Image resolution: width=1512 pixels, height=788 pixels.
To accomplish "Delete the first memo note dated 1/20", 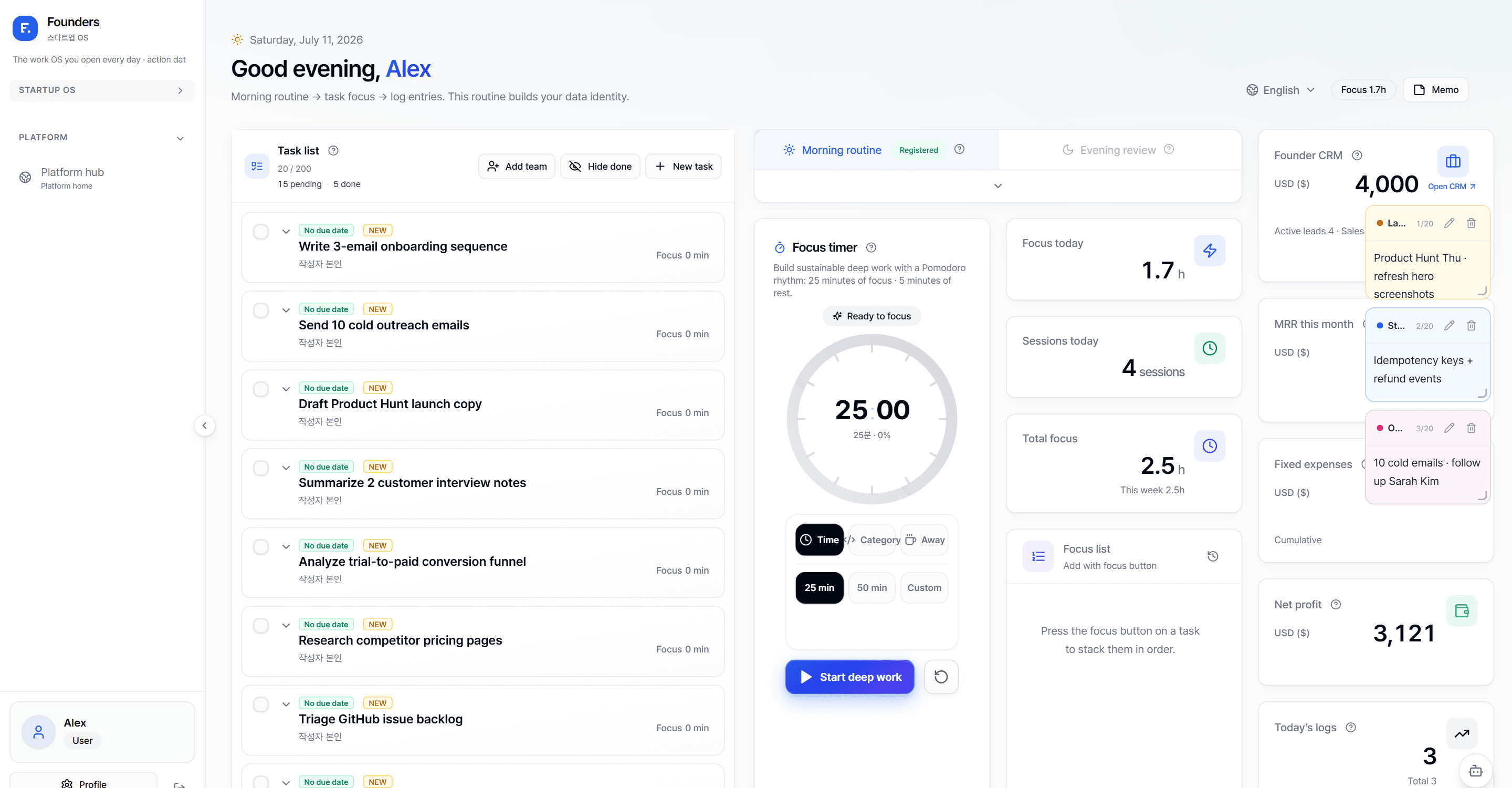I will click(x=1471, y=223).
